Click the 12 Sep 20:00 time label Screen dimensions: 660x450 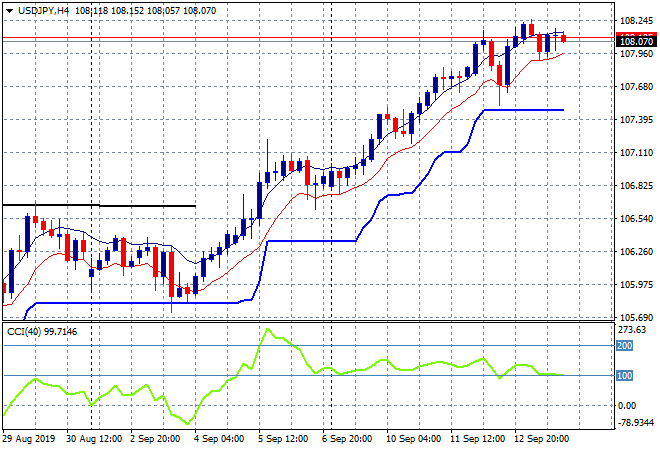541,439
